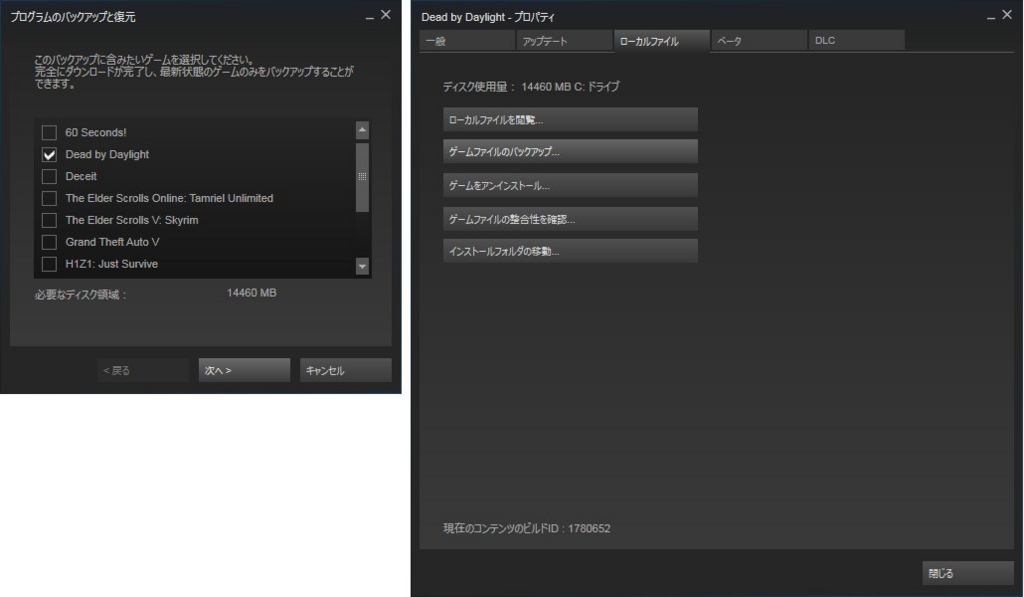Select the Grand Theft Auto V checkbox

coord(49,242)
